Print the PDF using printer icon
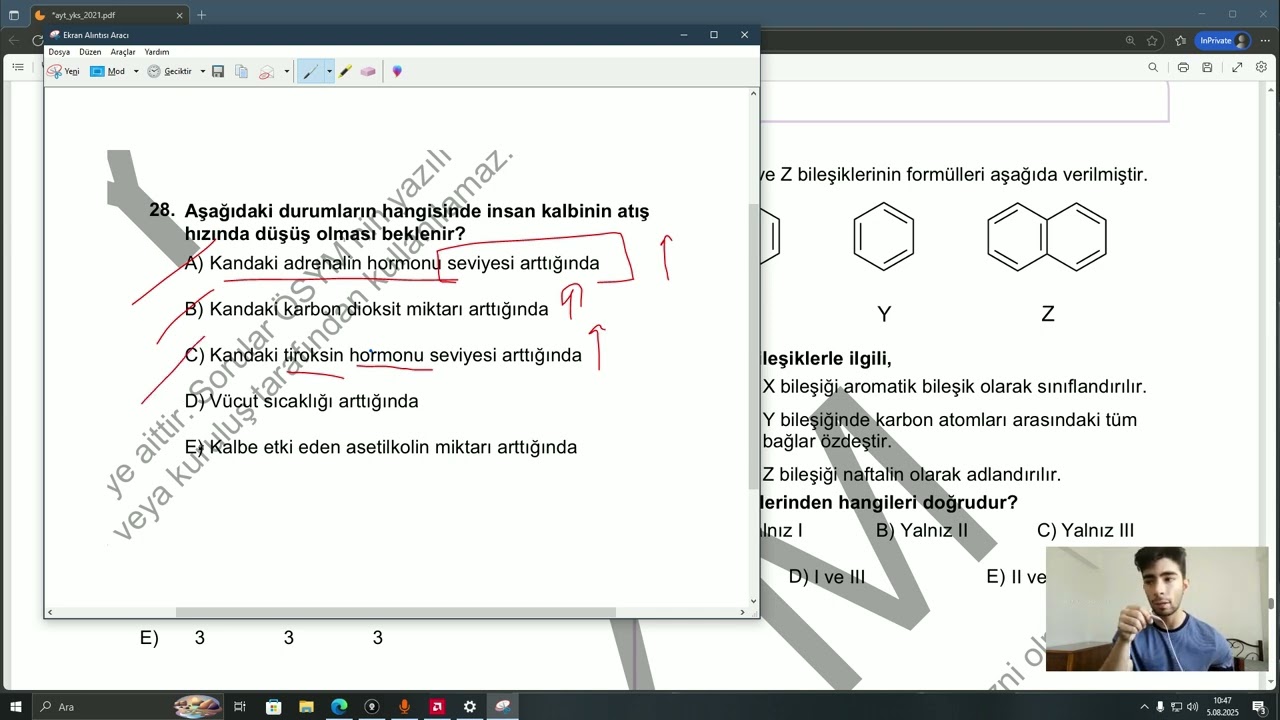Image resolution: width=1280 pixels, height=720 pixels. point(1183,67)
